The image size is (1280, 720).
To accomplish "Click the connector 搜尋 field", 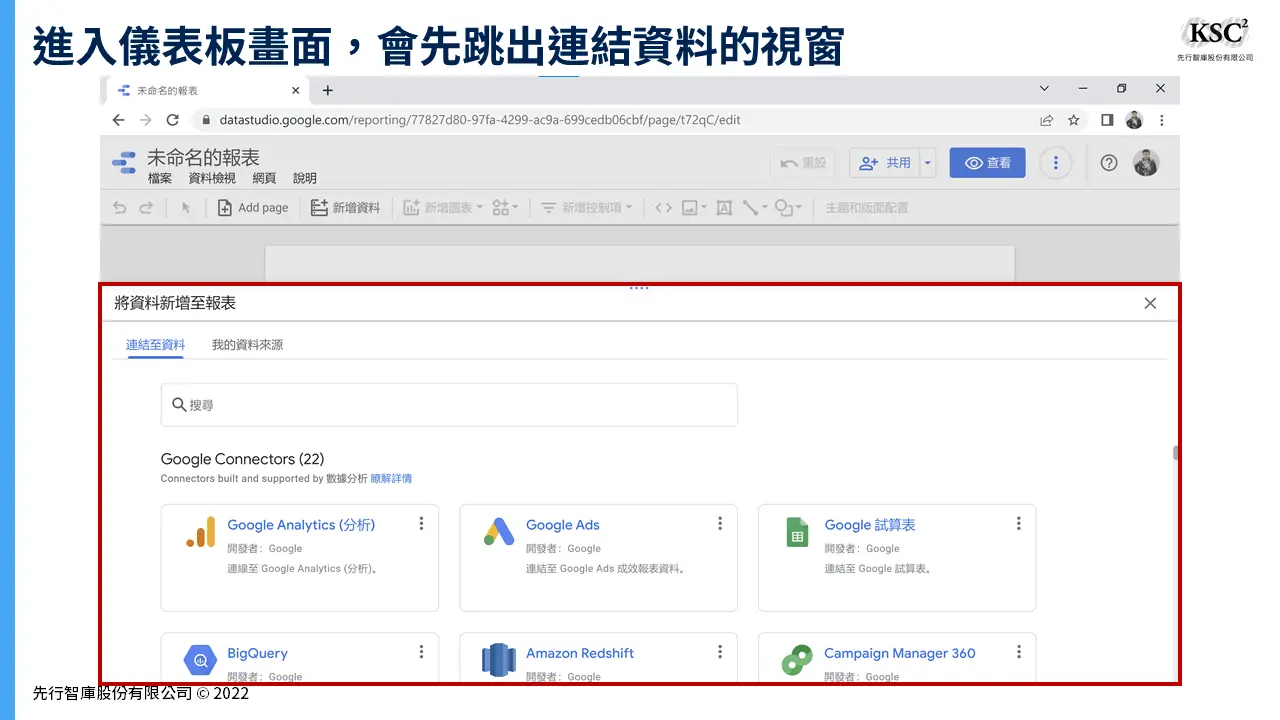I will [x=449, y=405].
